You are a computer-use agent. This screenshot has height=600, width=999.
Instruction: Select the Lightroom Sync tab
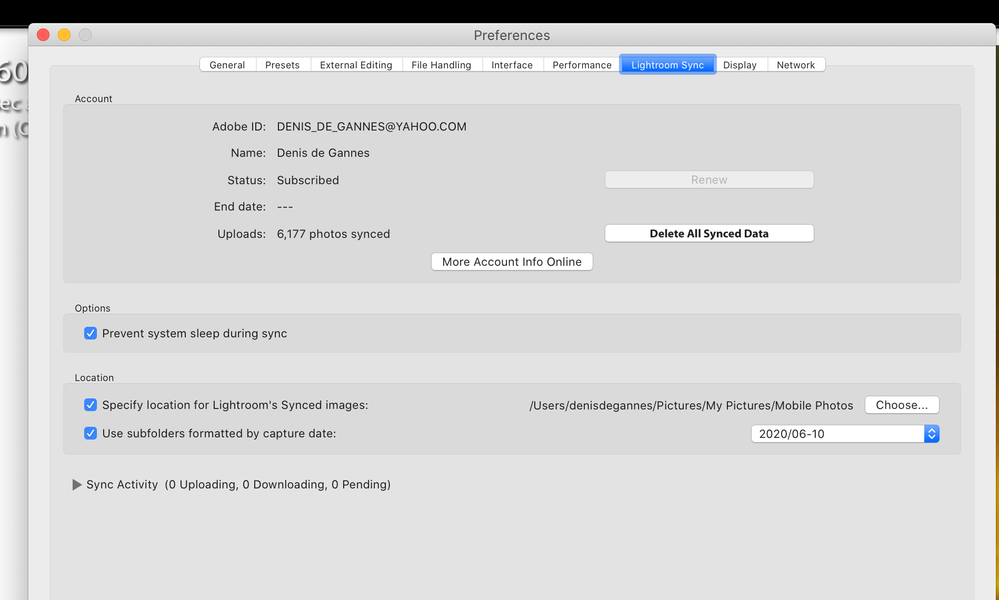pyautogui.click(x=668, y=65)
